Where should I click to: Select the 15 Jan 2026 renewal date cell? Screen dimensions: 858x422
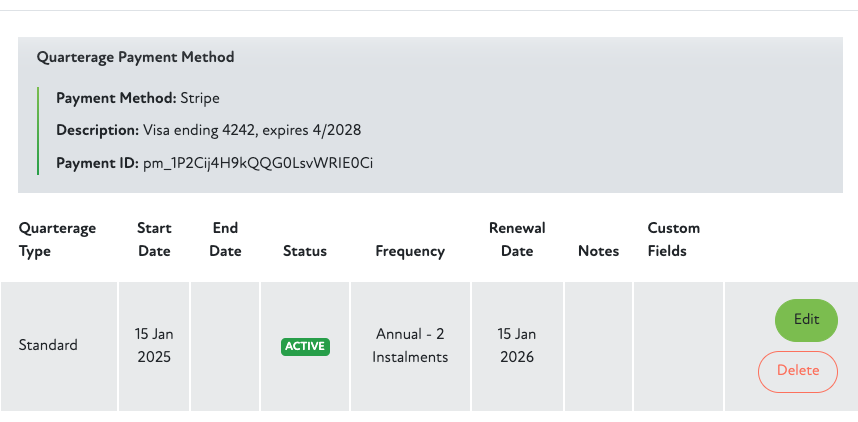517,345
